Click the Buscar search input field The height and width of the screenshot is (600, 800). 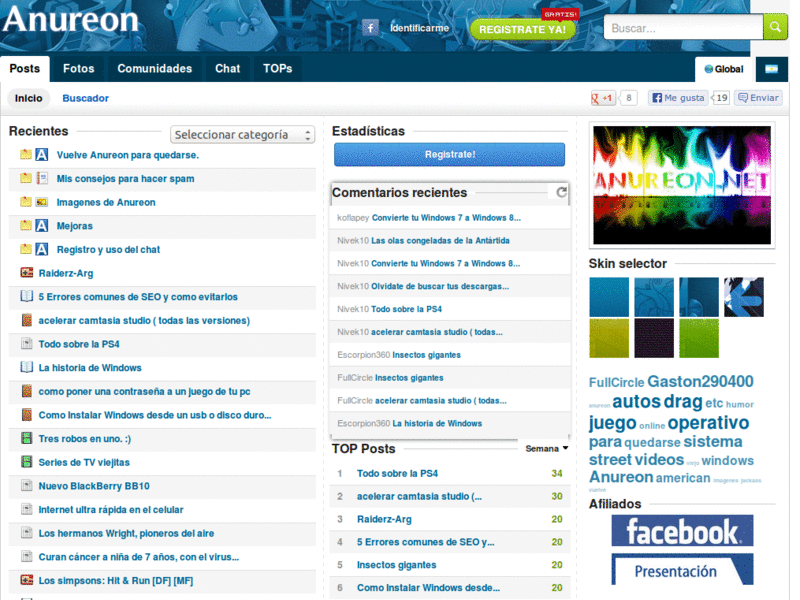point(683,28)
